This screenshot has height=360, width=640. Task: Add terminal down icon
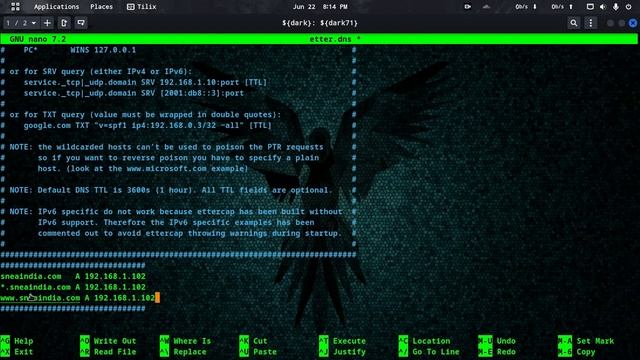click(81, 23)
